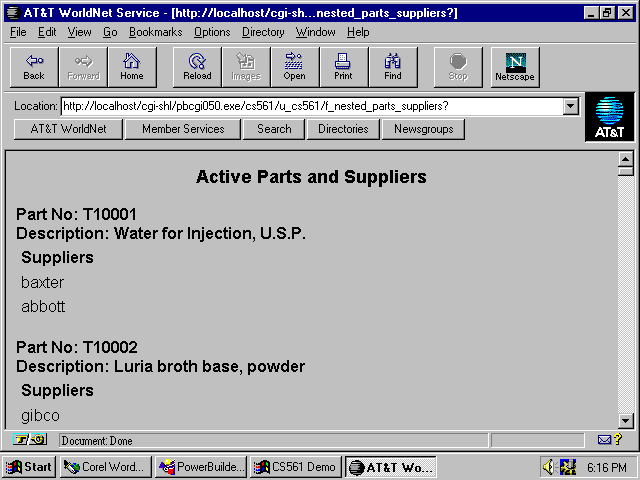Go to the Home page
Image resolution: width=640 pixels, height=480 pixels.
tap(132, 67)
